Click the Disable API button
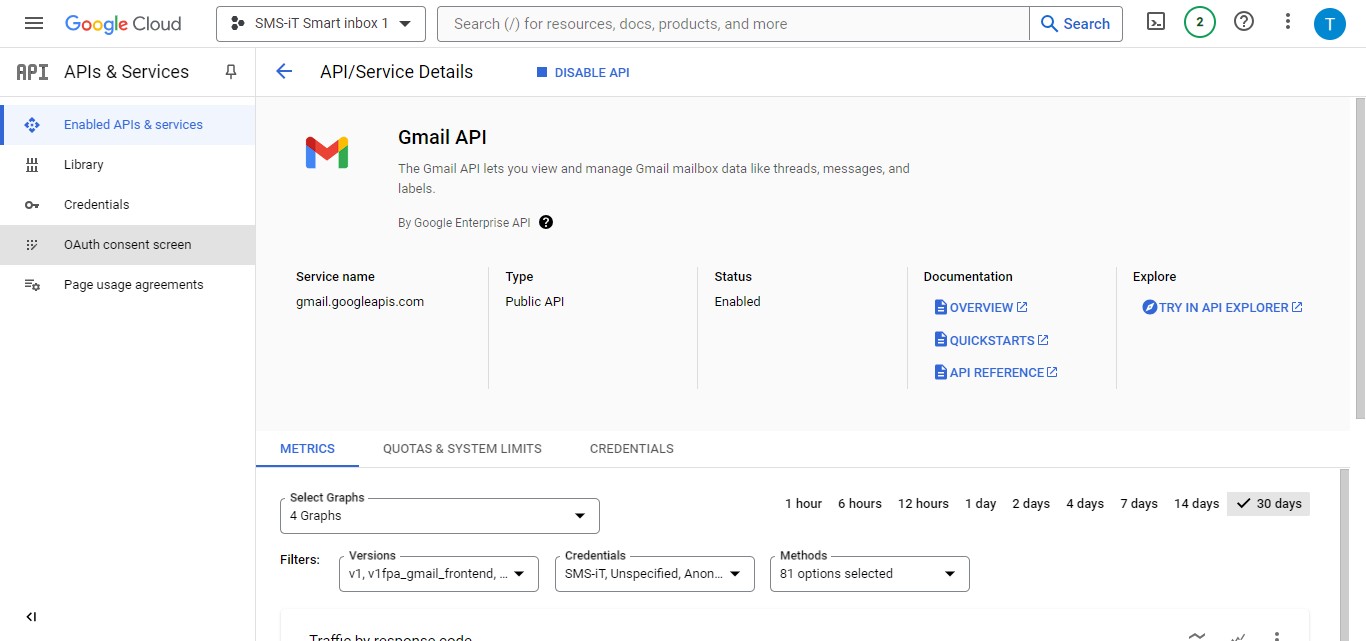Image resolution: width=1366 pixels, height=641 pixels. [x=582, y=71]
